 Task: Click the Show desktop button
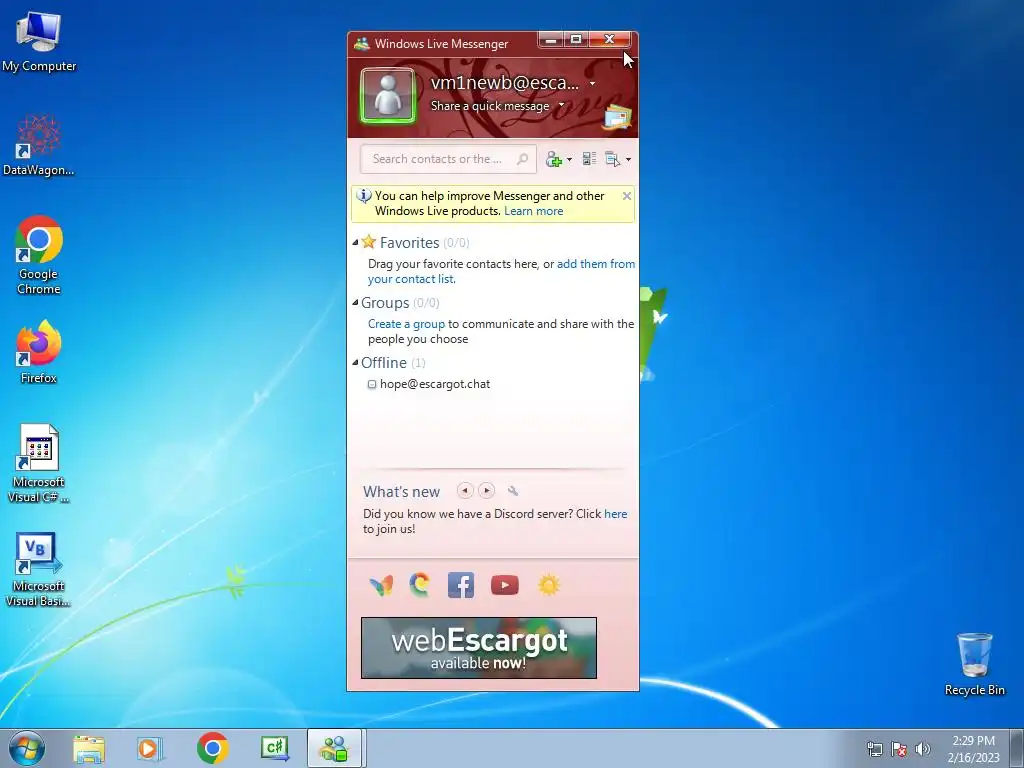point(1016,748)
